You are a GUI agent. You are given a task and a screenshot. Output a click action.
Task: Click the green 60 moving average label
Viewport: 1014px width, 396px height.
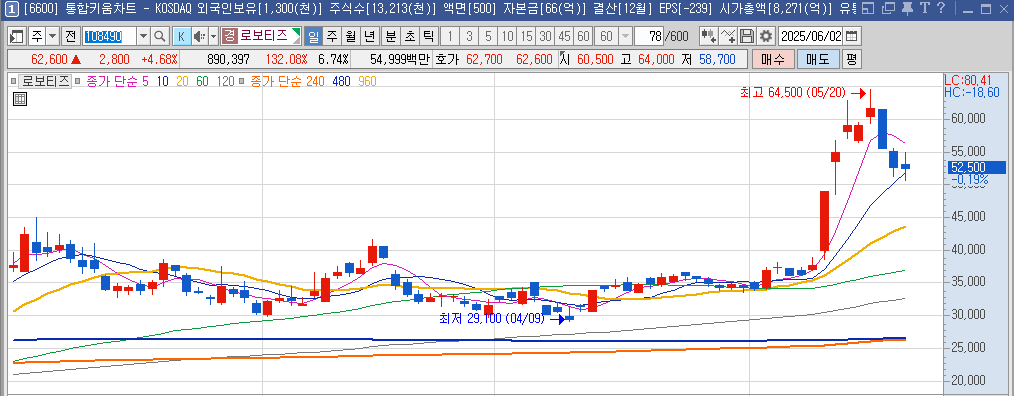(202, 82)
